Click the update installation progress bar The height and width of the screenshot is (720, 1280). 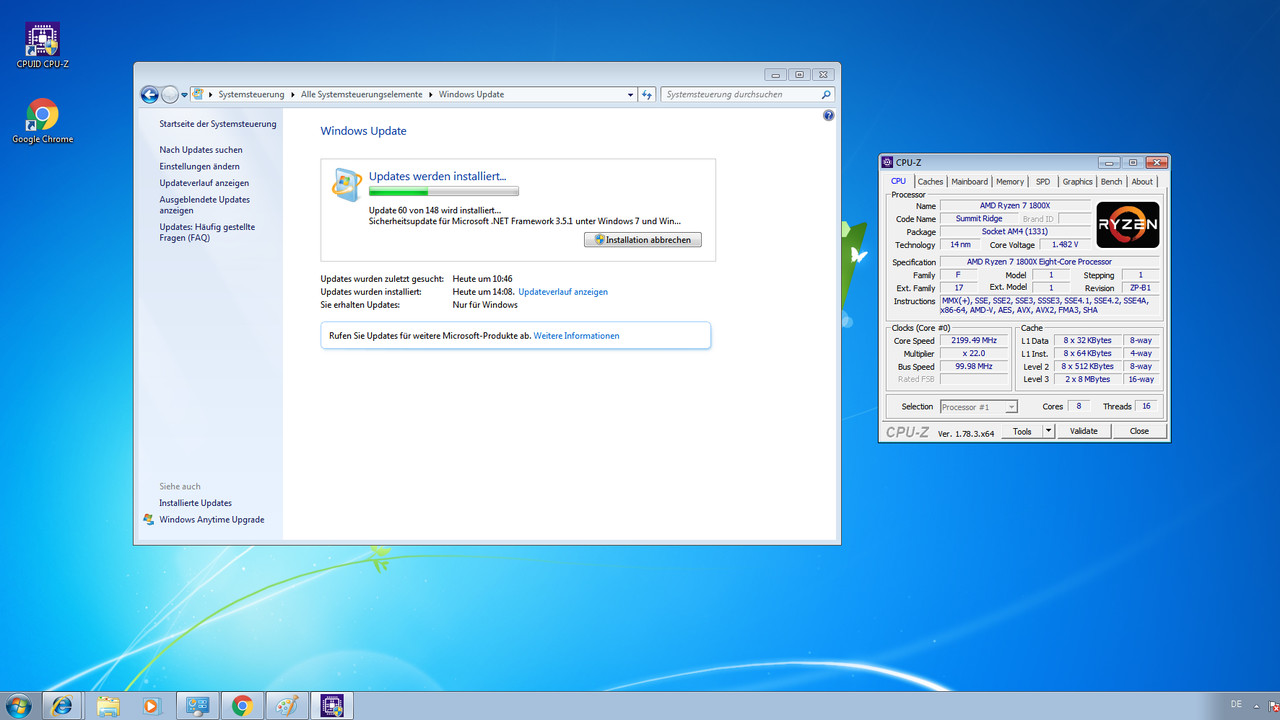pyautogui.click(x=444, y=191)
